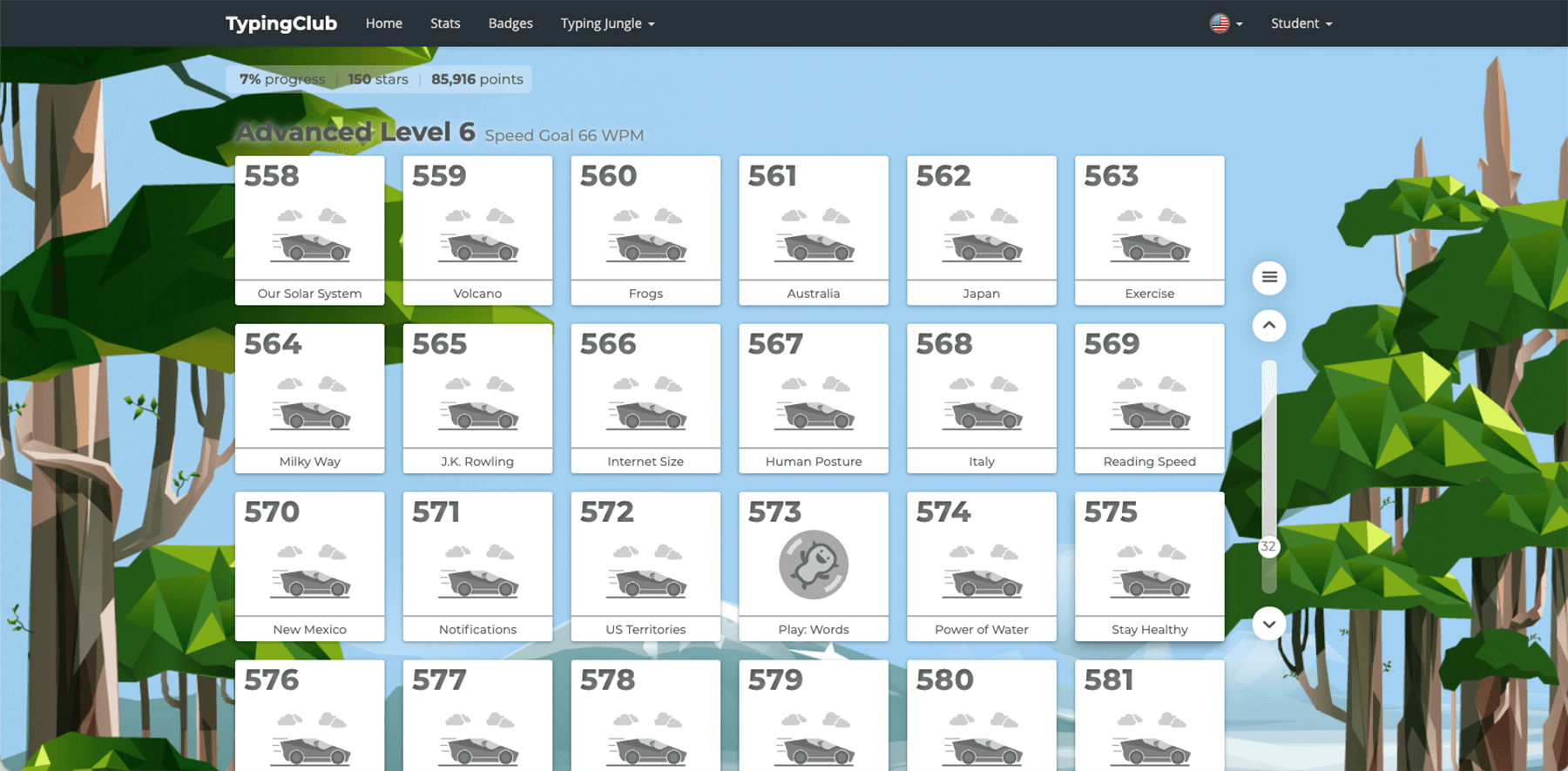The image size is (1568, 771).
Task: Select lesson 568 Italy card
Action: pyautogui.click(x=981, y=398)
